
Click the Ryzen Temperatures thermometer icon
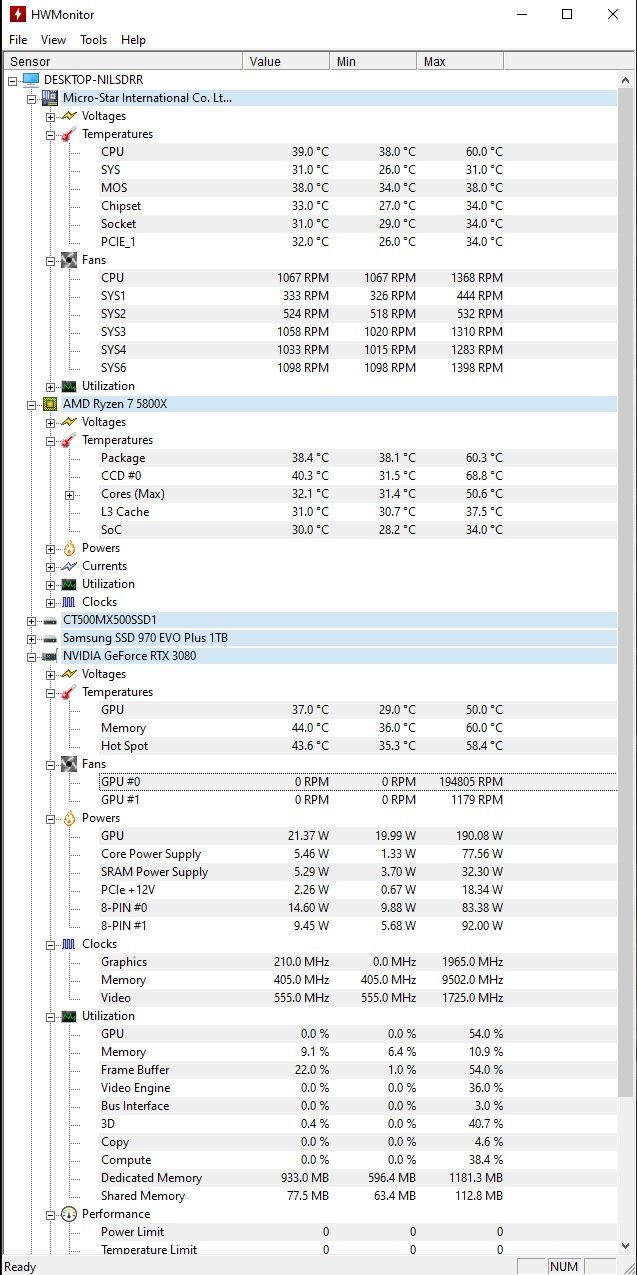click(68, 440)
